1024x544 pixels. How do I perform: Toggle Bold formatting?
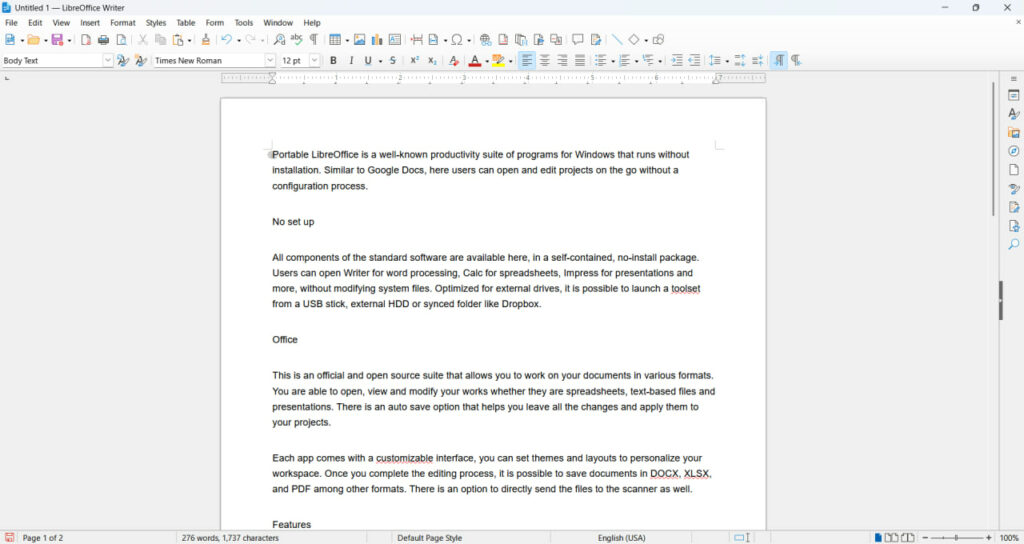click(x=333, y=60)
